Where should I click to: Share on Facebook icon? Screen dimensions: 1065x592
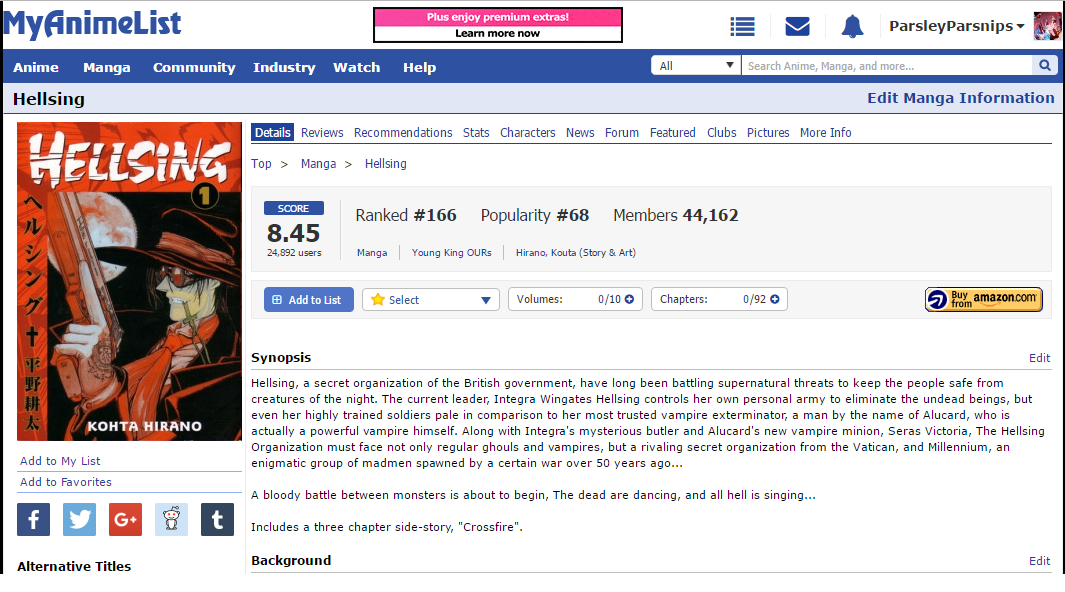(33, 519)
